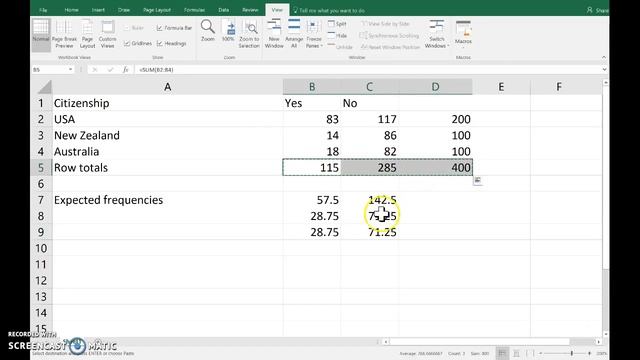Open the Formulas tab

click(x=194, y=10)
